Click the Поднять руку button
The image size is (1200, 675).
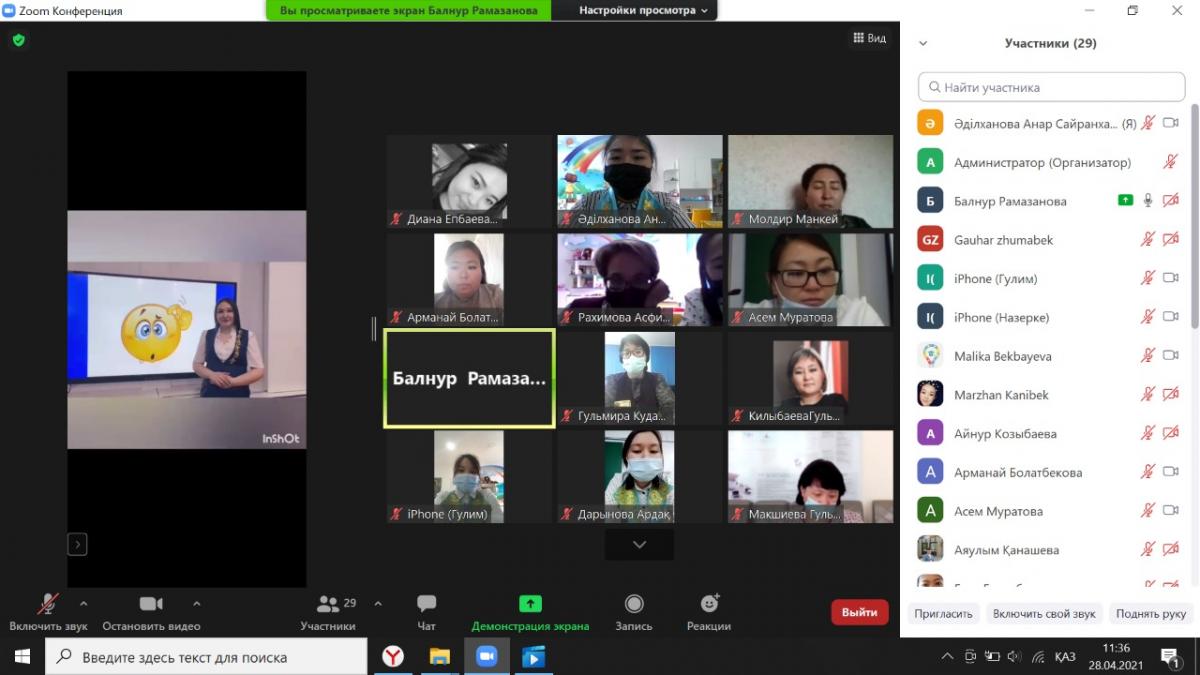1151,614
